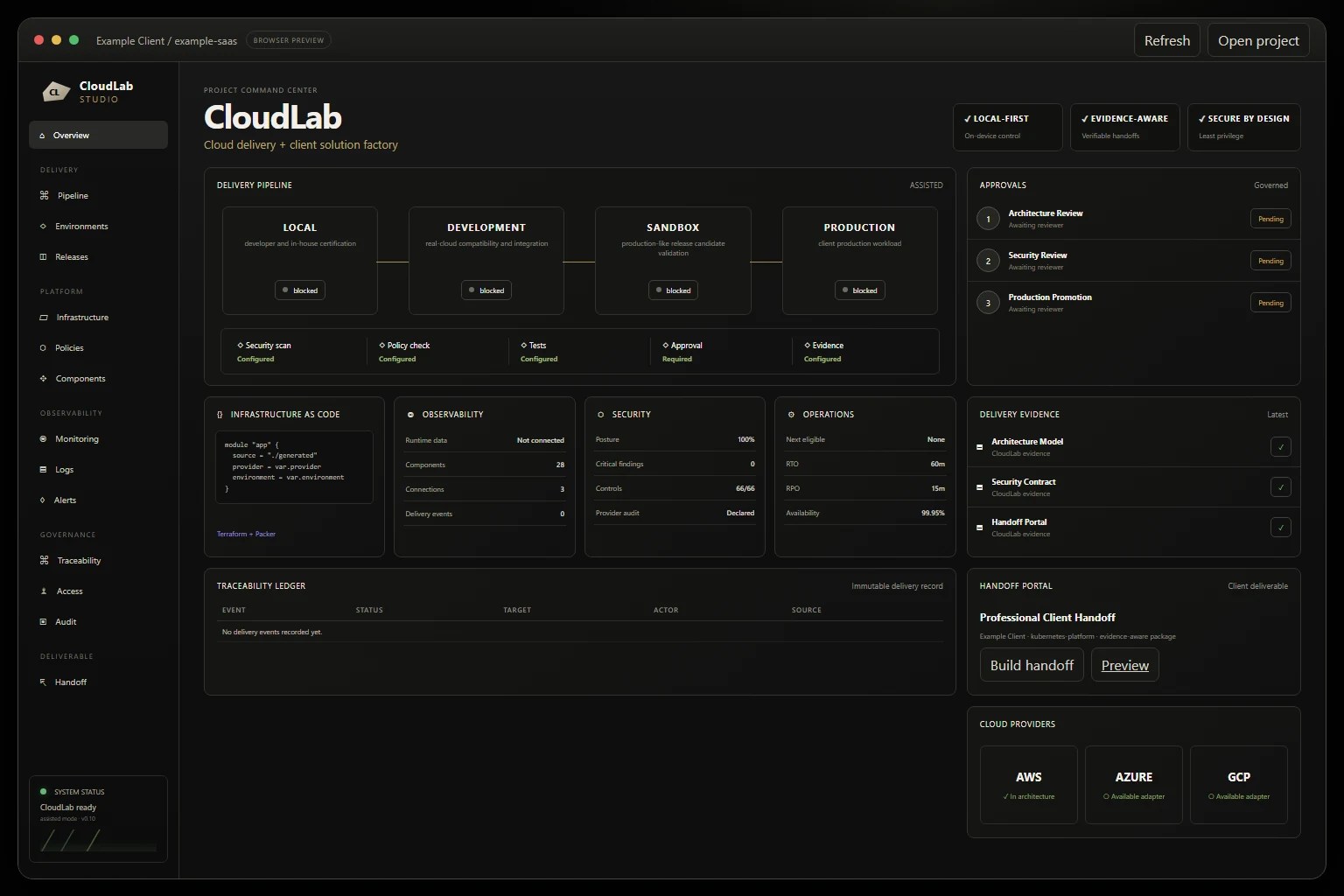
Task: Go to Overview in the sidebar
Action: (98, 135)
